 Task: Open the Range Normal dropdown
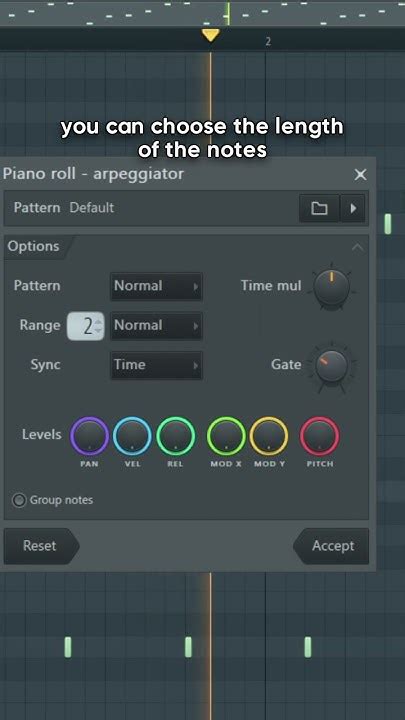tap(157, 326)
